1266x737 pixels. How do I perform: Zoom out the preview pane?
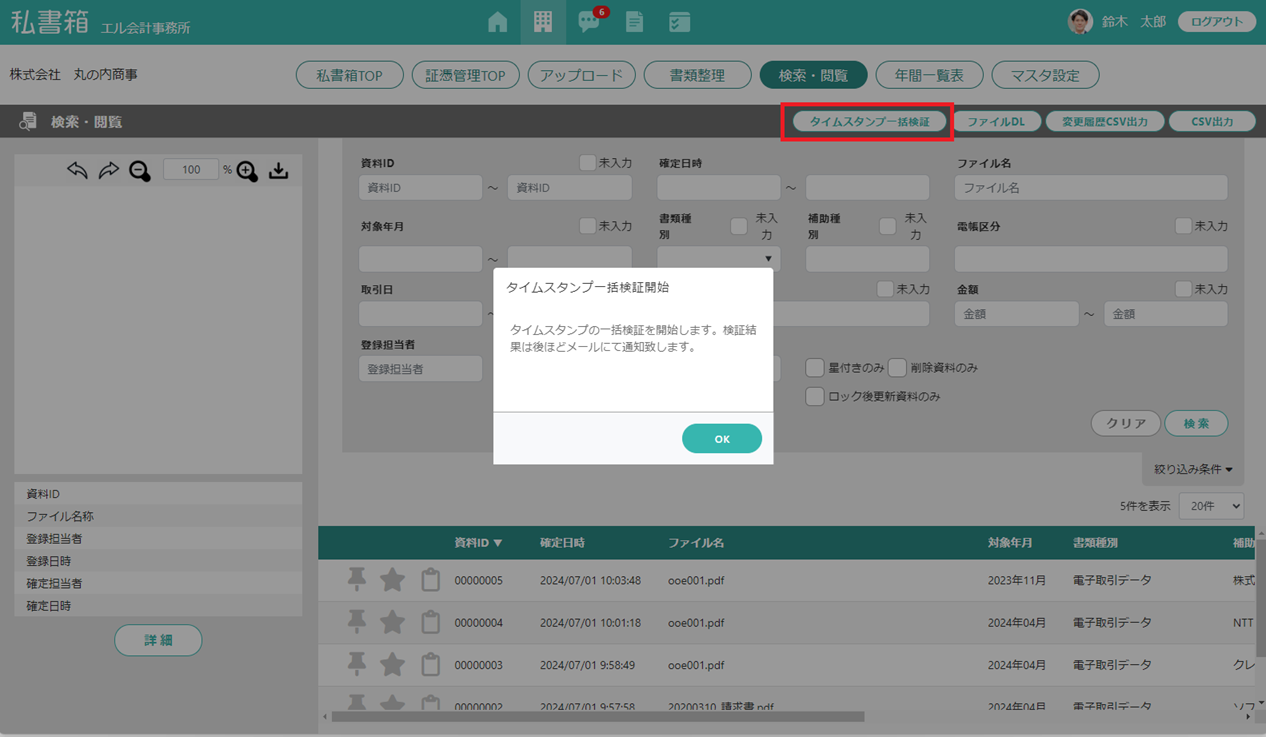pyautogui.click(x=140, y=171)
